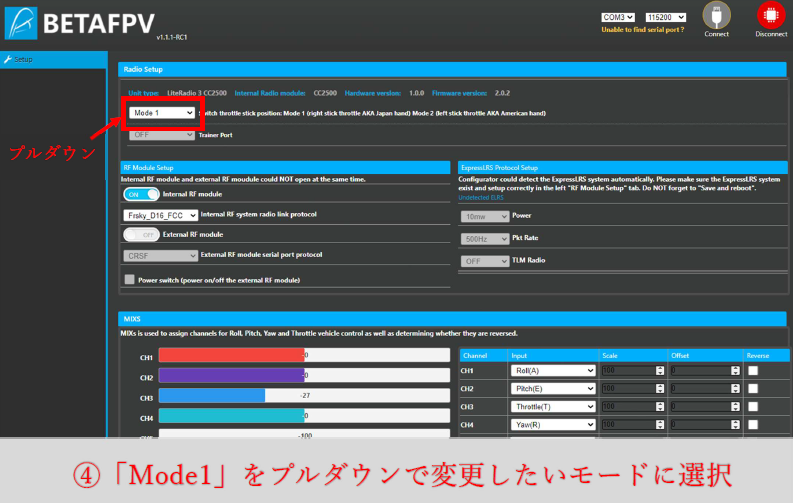Viewport: 793px width, 503px height.
Task: Click the CH1 Scale stepper arrows
Action: tap(659, 371)
